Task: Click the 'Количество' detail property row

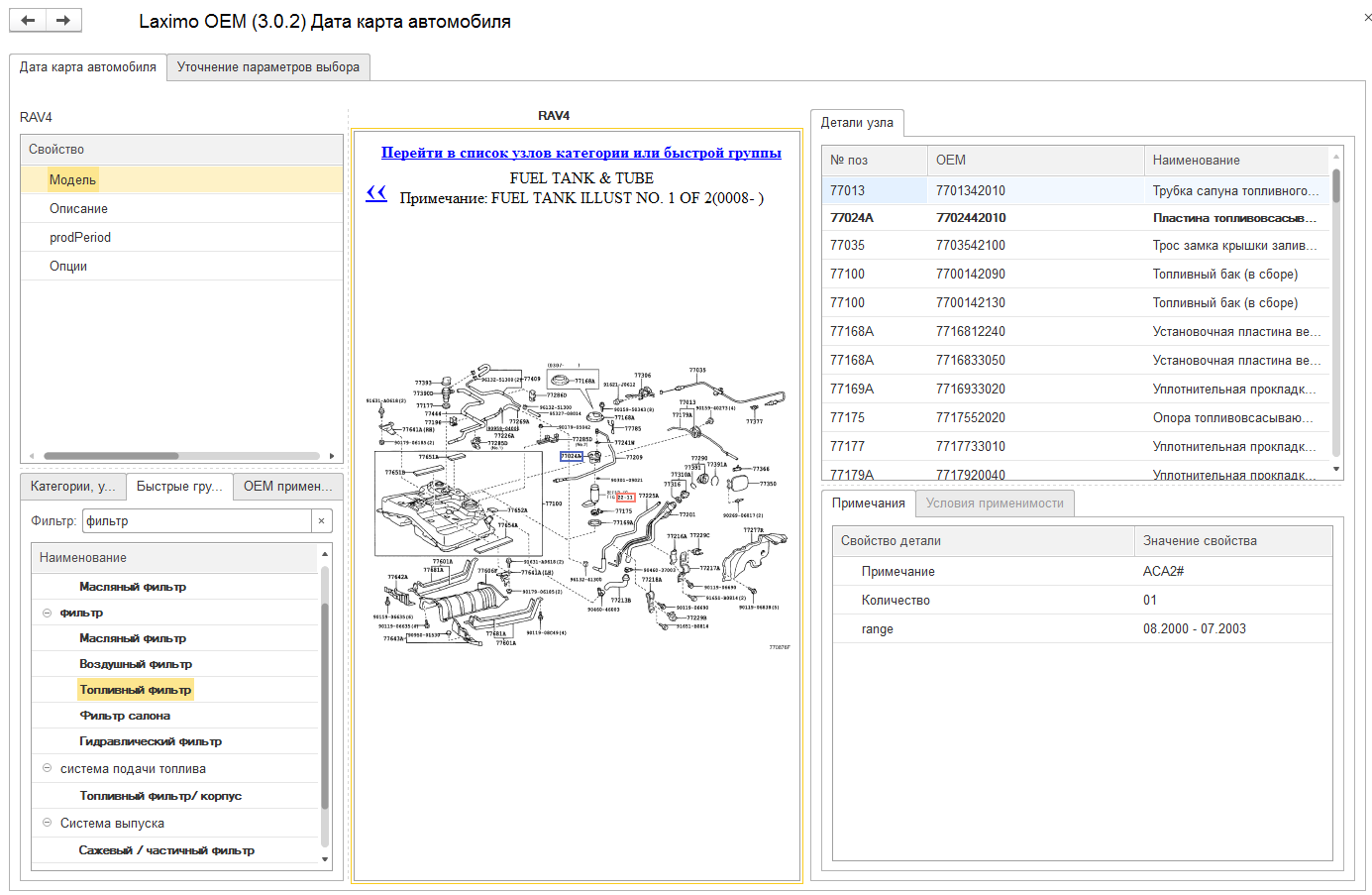Action: point(1082,600)
